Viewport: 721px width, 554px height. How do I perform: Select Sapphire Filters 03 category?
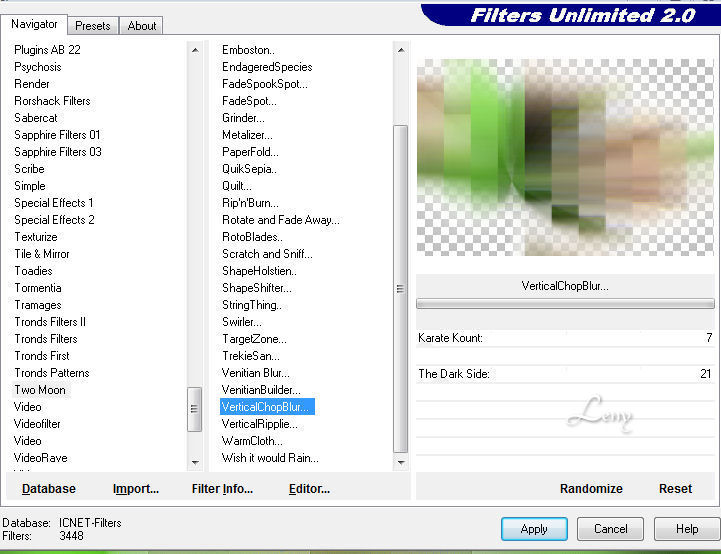pos(58,152)
